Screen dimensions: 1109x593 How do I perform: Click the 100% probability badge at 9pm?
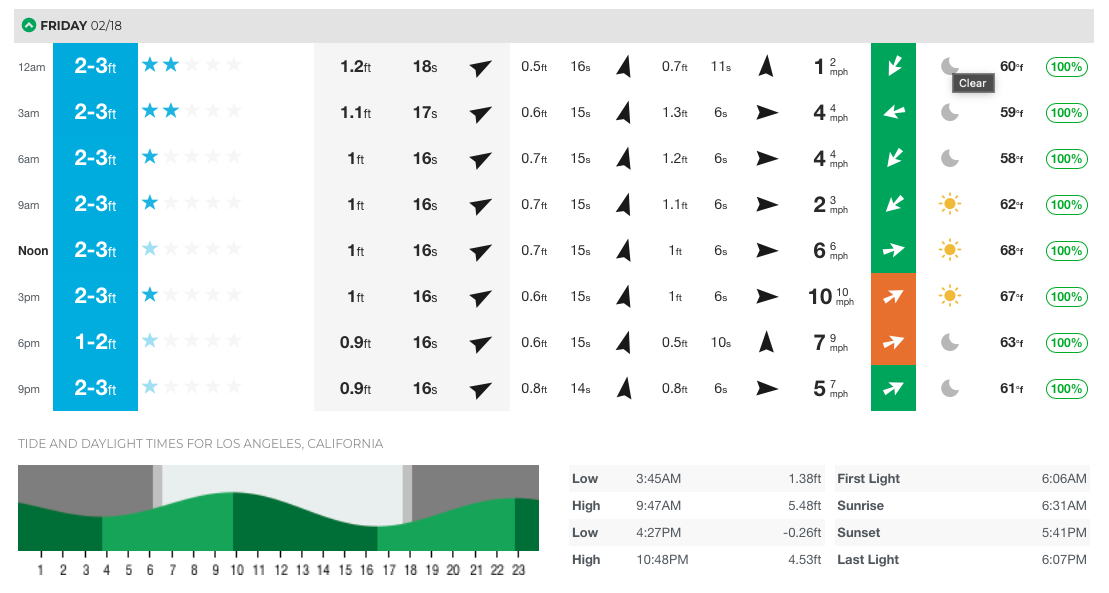pyautogui.click(x=1066, y=389)
